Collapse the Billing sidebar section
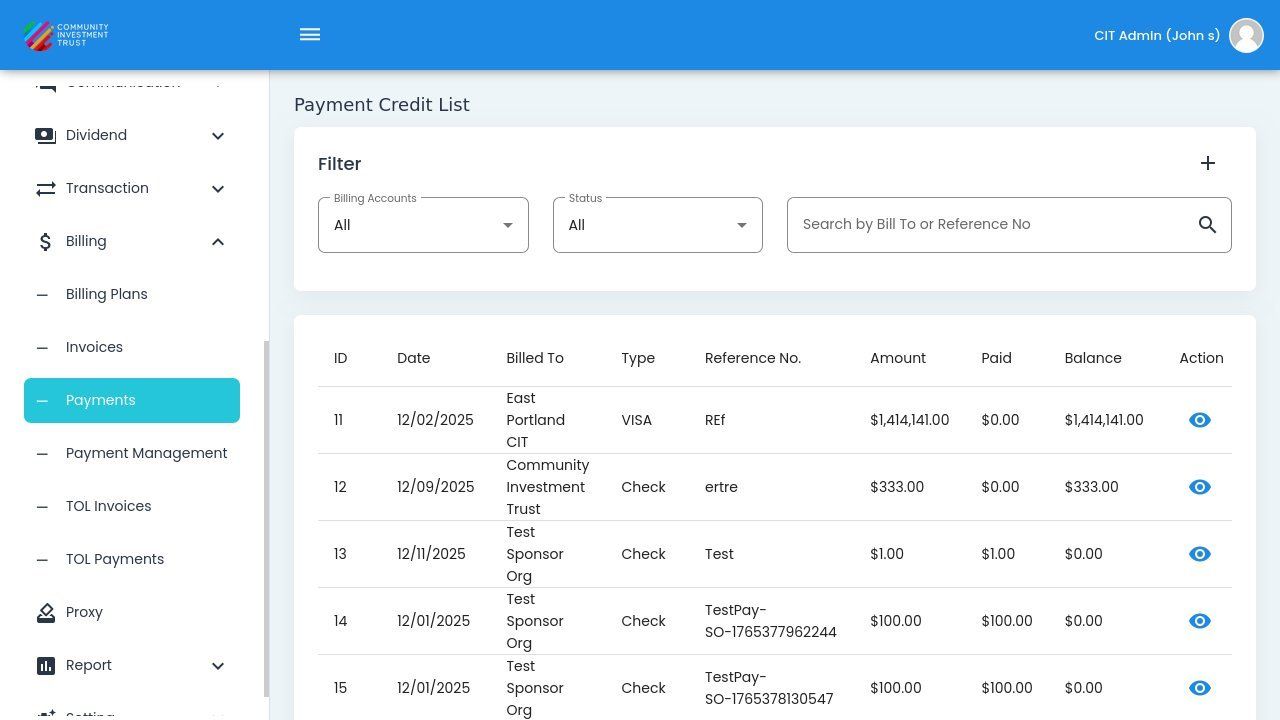Screen dimensions: 1280x720 click(218, 241)
